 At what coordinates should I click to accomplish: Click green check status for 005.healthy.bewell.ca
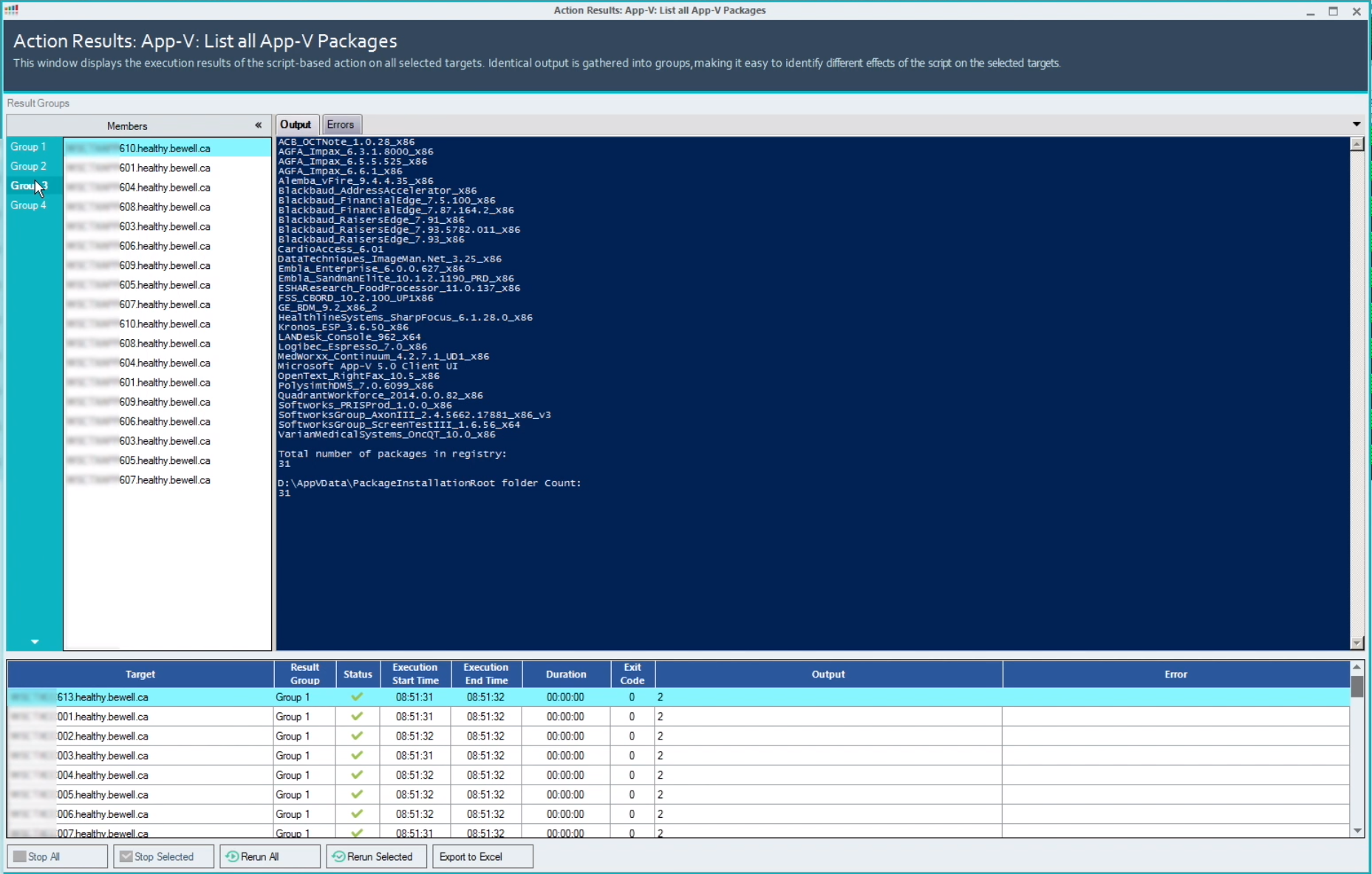pyautogui.click(x=357, y=794)
